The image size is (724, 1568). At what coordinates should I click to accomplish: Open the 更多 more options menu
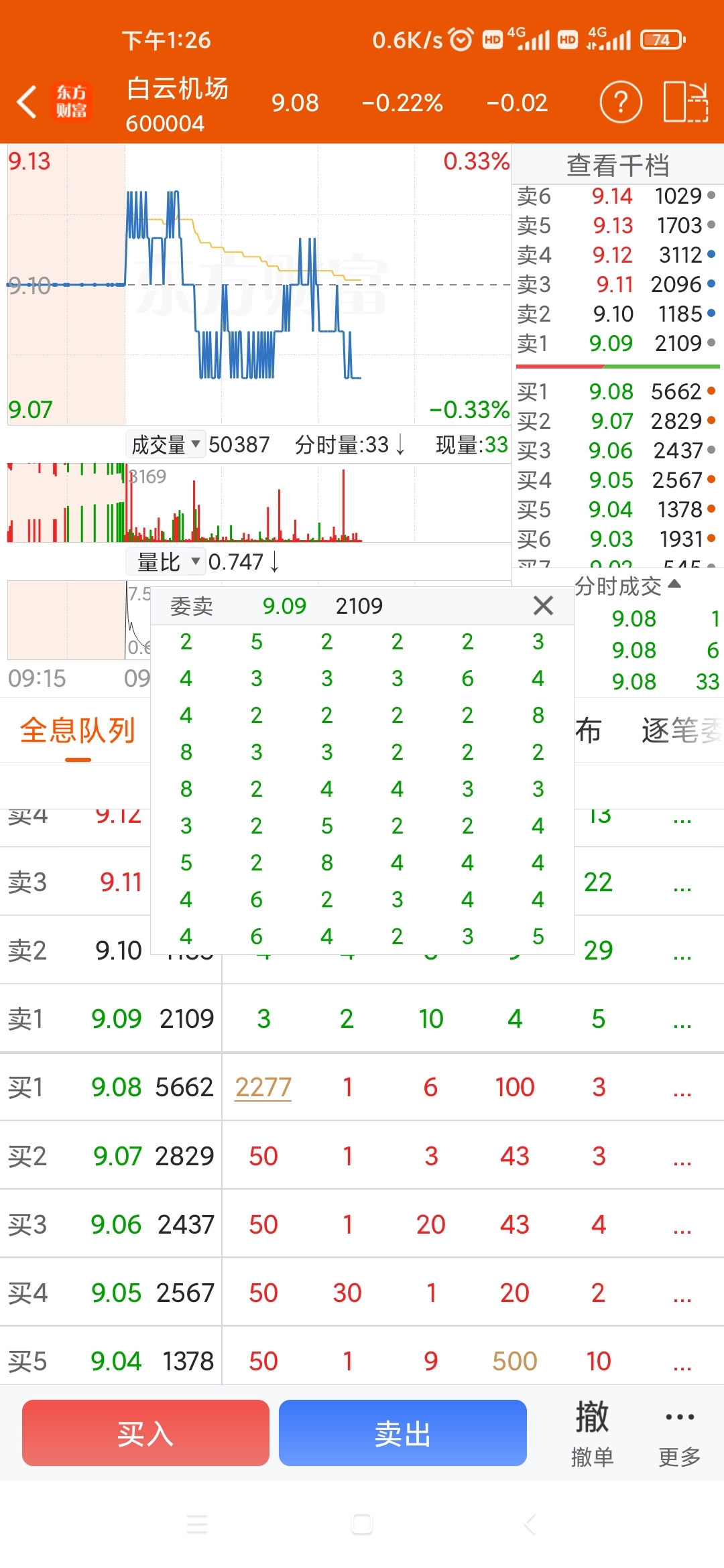(680, 1433)
